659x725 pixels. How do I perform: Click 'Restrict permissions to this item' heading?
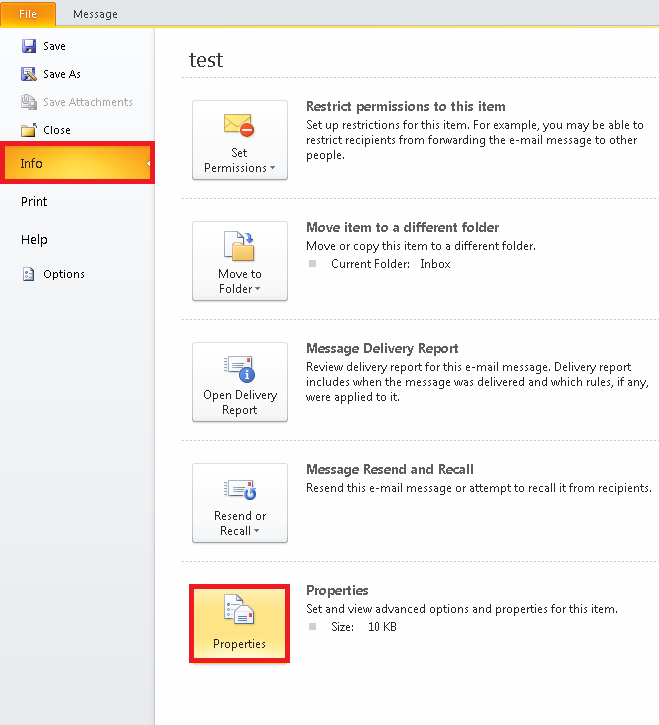[406, 106]
